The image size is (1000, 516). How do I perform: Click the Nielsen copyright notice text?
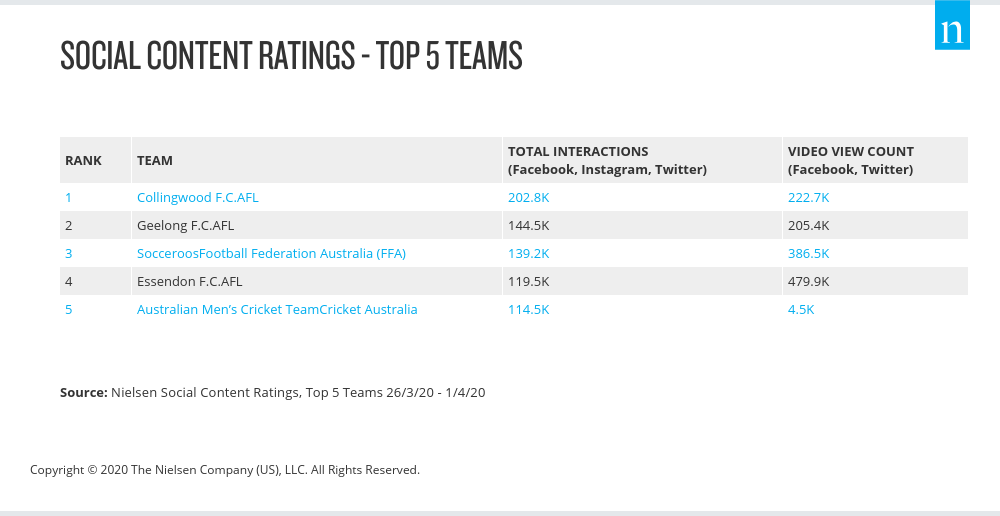pyautogui.click(x=224, y=470)
